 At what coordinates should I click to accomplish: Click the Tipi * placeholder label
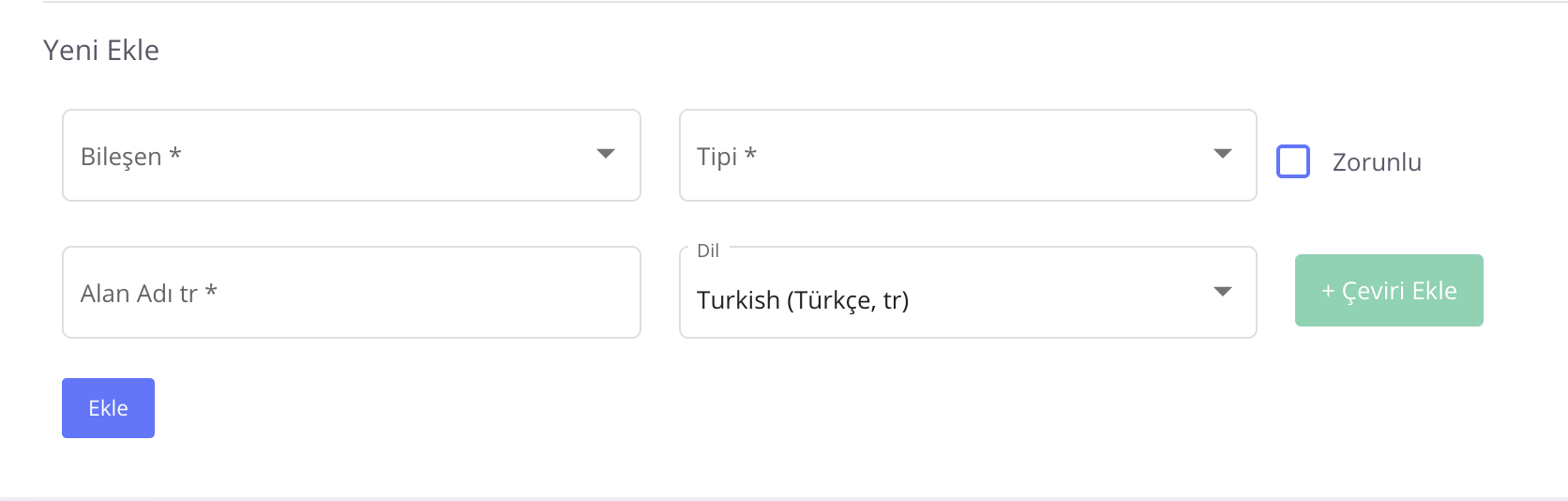tap(717, 157)
